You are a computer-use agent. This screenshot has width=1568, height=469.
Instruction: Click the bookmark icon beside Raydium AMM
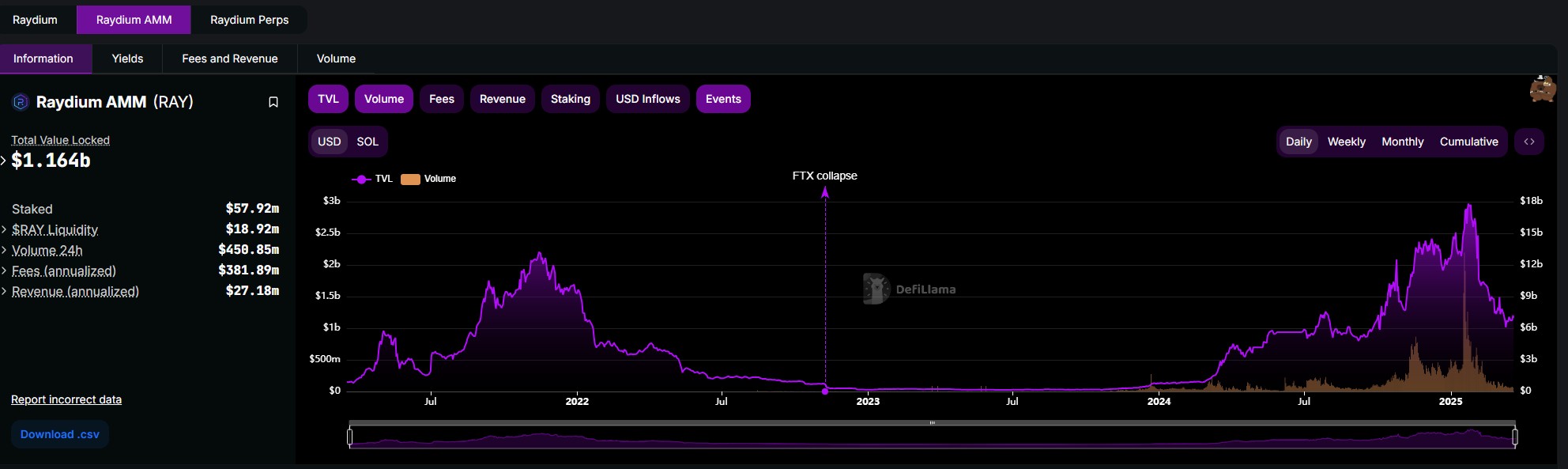point(273,102)
